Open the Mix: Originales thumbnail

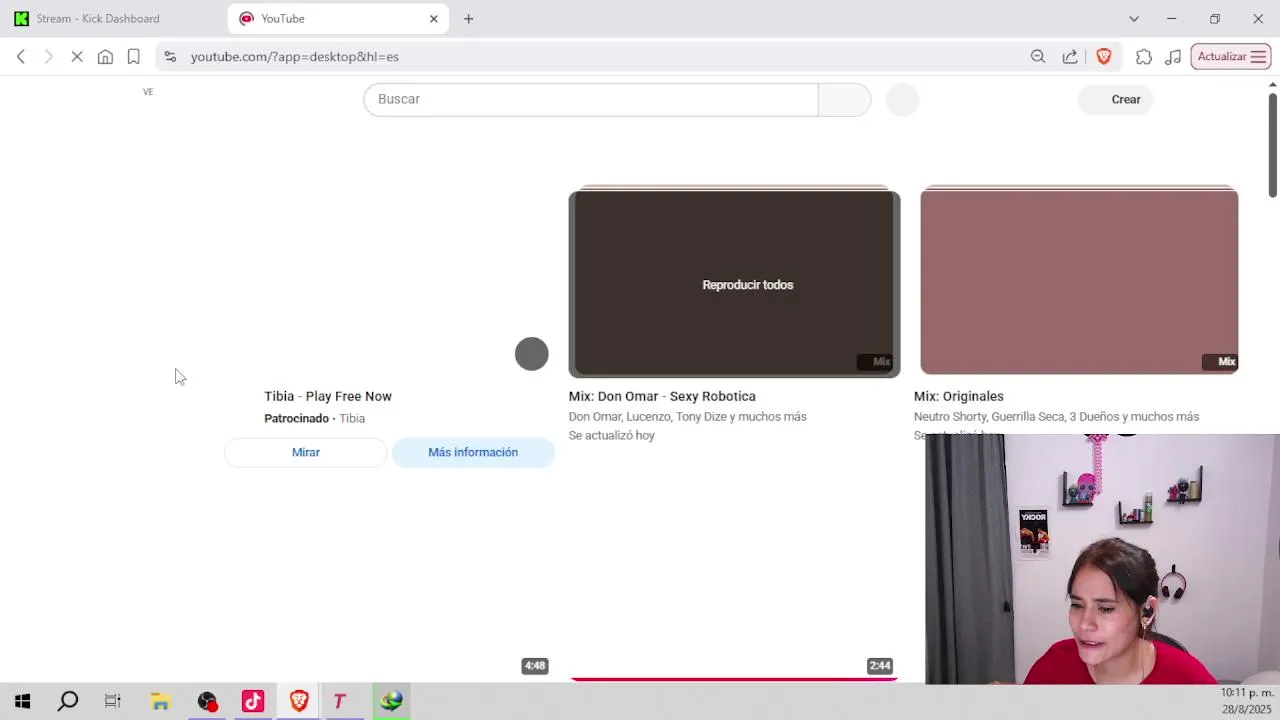(x=1079, y=280)
